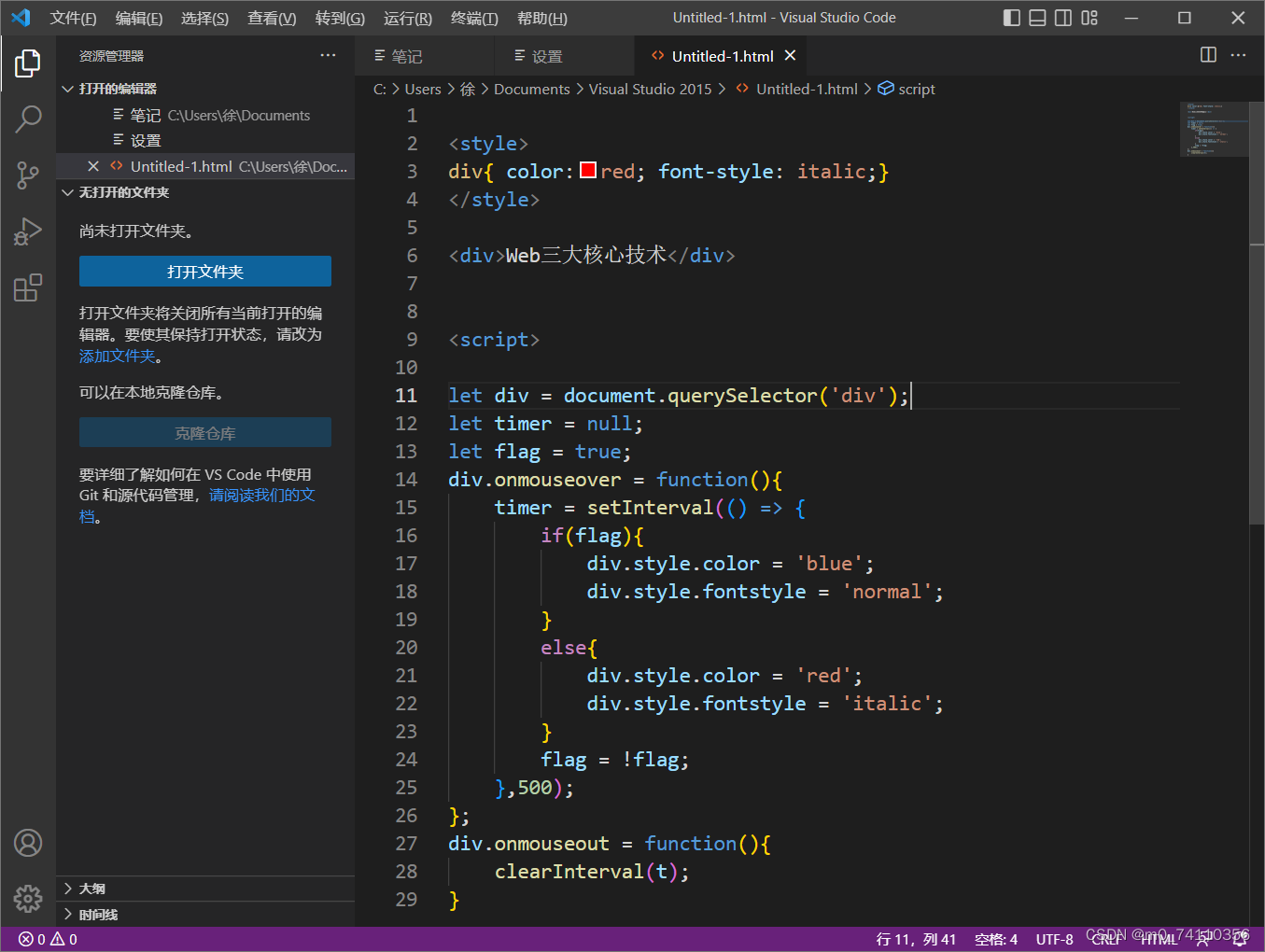Click the red color swatch on line 3
The height and width of the screenshot is (952, 1265).
click(588, 170)
